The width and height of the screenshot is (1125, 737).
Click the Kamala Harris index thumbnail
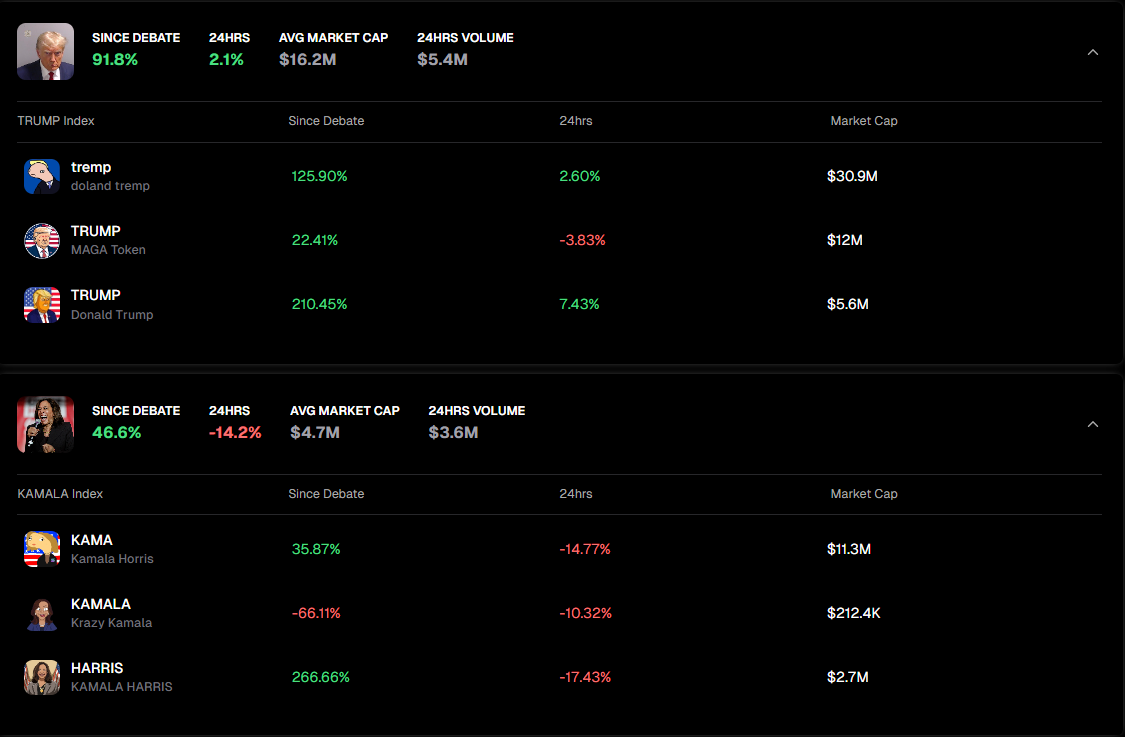pyautogui.click(x=45, y=425)
